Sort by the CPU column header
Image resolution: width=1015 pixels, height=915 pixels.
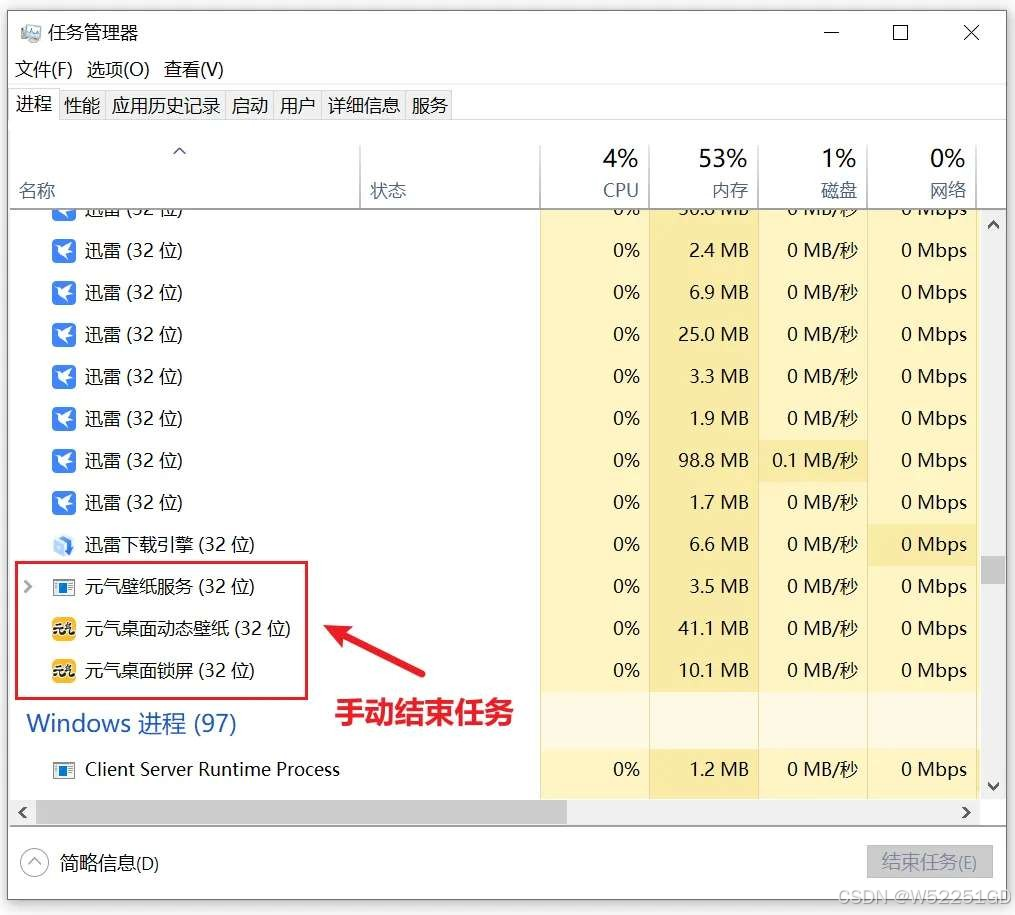(594, 175)
